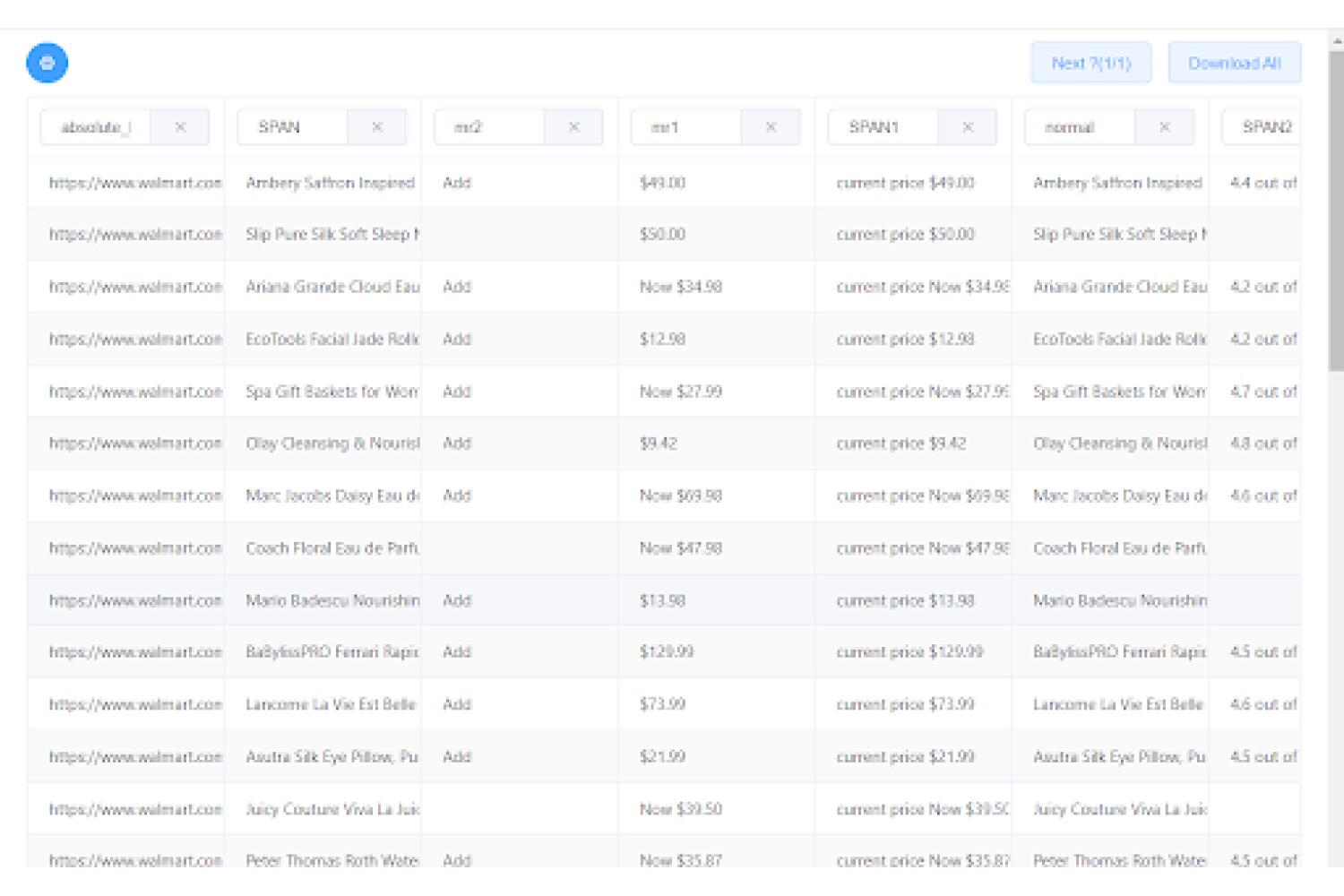This screenshot has height=896, width=1344.
Task: Click current price $49.00 in SPAN1 column
Action: point(905,183)
